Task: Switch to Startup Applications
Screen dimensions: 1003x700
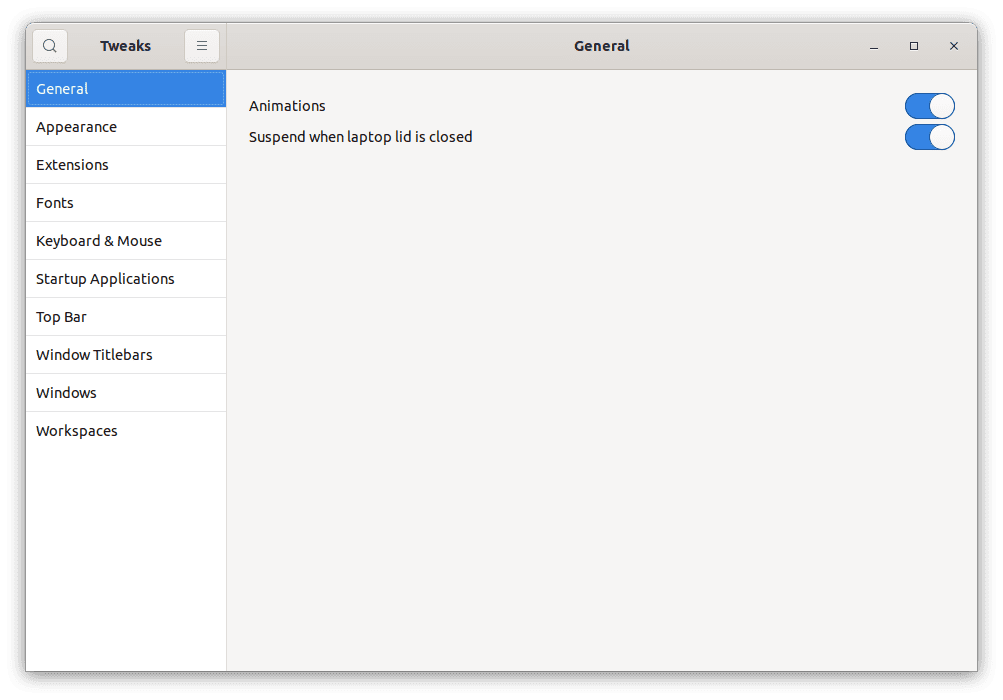Action: [x=126, y=279]
